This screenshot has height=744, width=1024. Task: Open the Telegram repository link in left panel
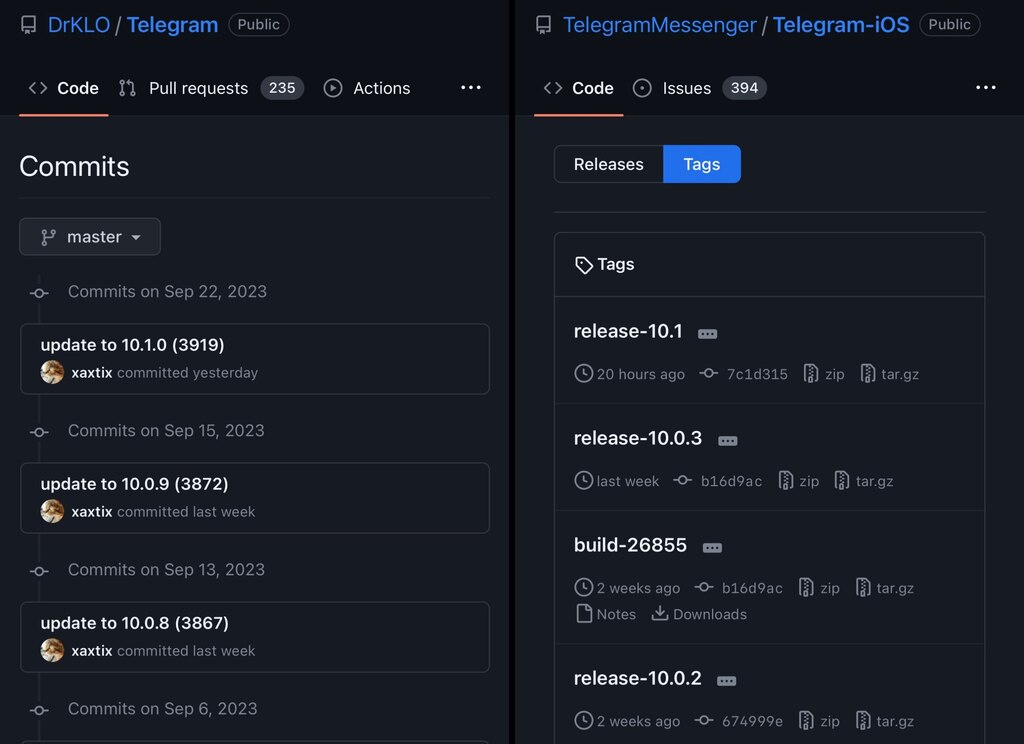172,25
